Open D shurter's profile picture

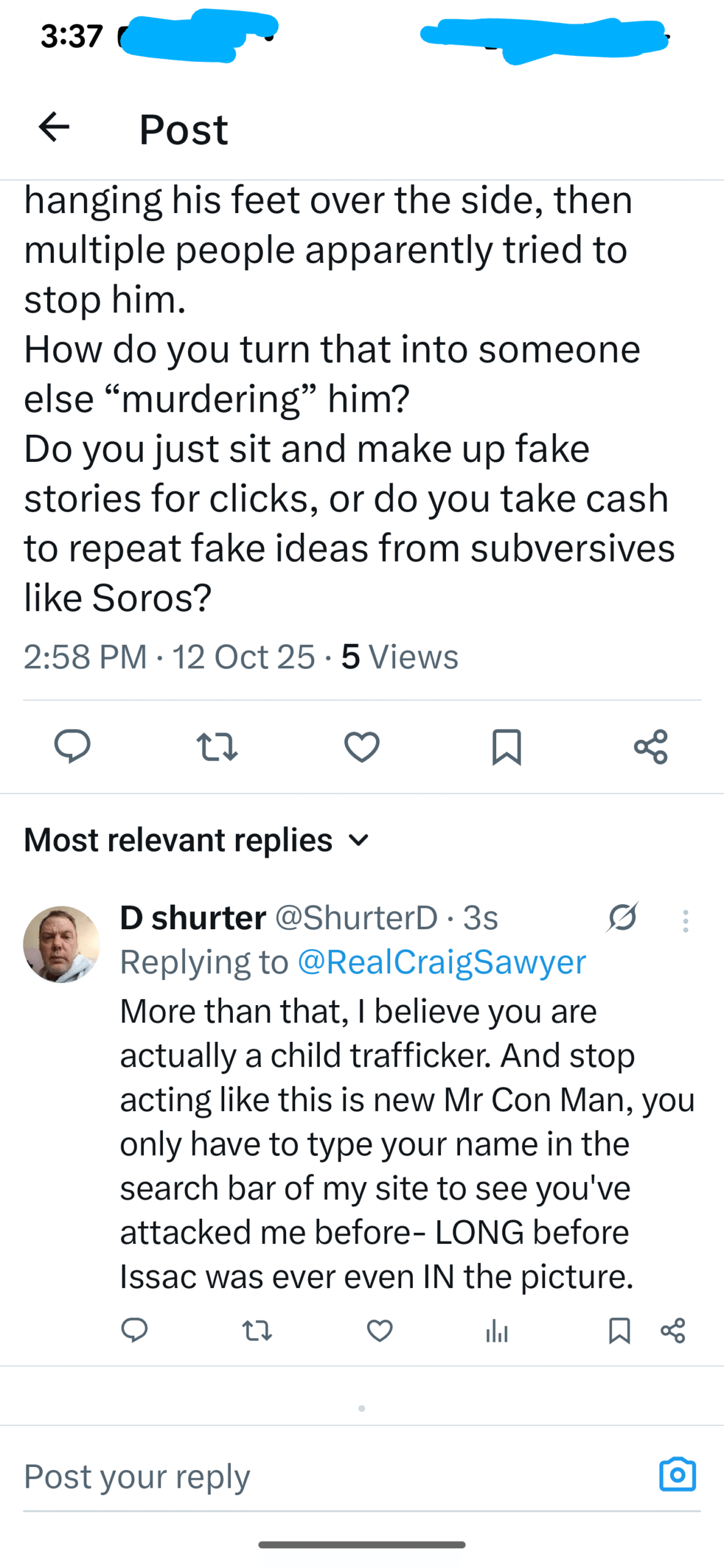pos(61,944)
